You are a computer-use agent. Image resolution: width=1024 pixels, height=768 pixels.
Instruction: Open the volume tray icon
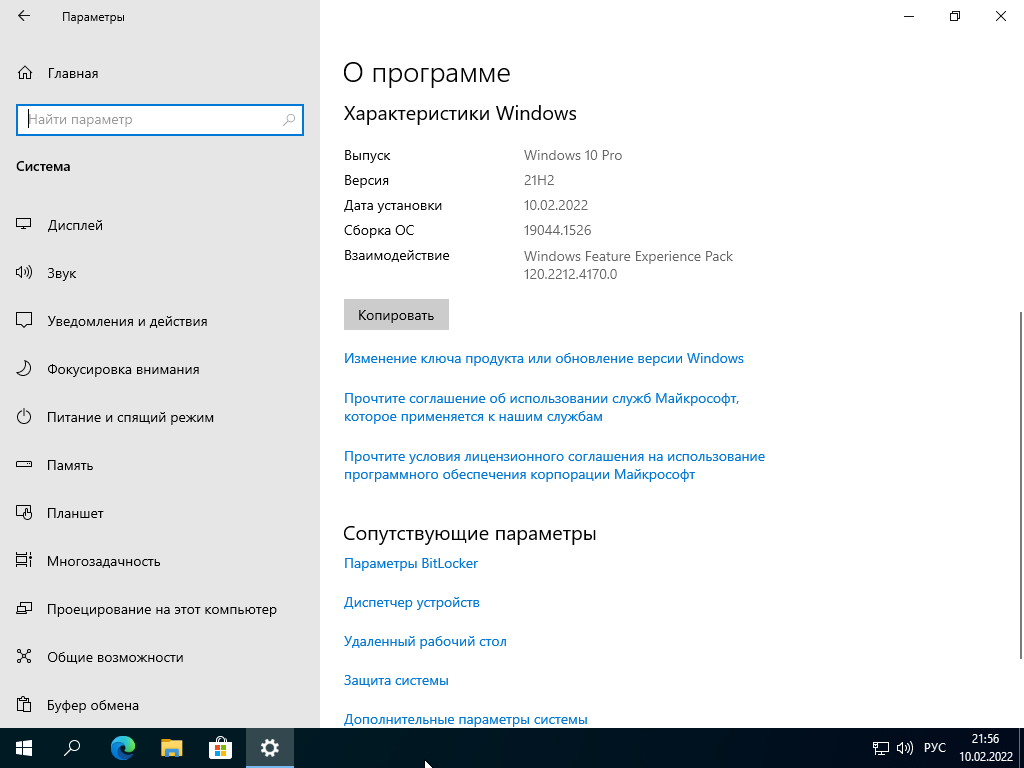[x=904, y=748]
